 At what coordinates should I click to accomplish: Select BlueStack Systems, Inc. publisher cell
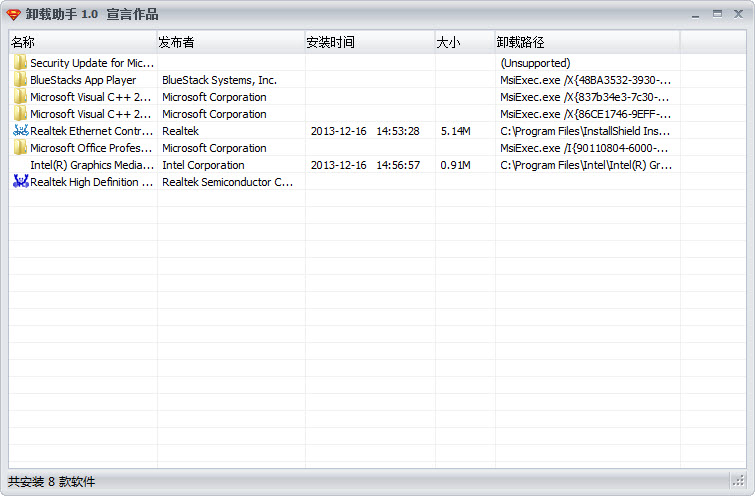pyautogui.click(x=220, y=80)
